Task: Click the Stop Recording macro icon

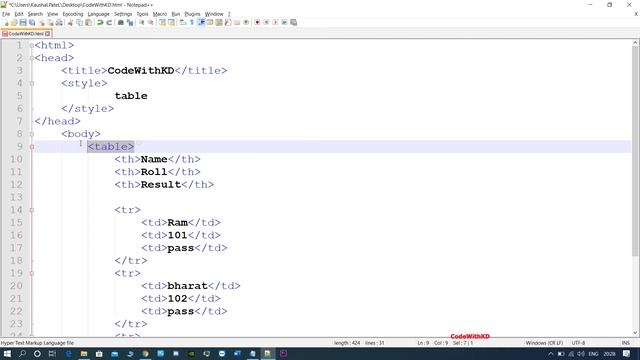Action: (x=266, y=22)
